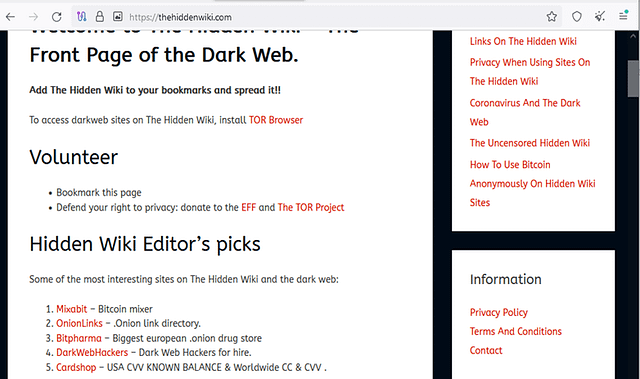Open the purple extension icon in address bar

pos(82,17)
